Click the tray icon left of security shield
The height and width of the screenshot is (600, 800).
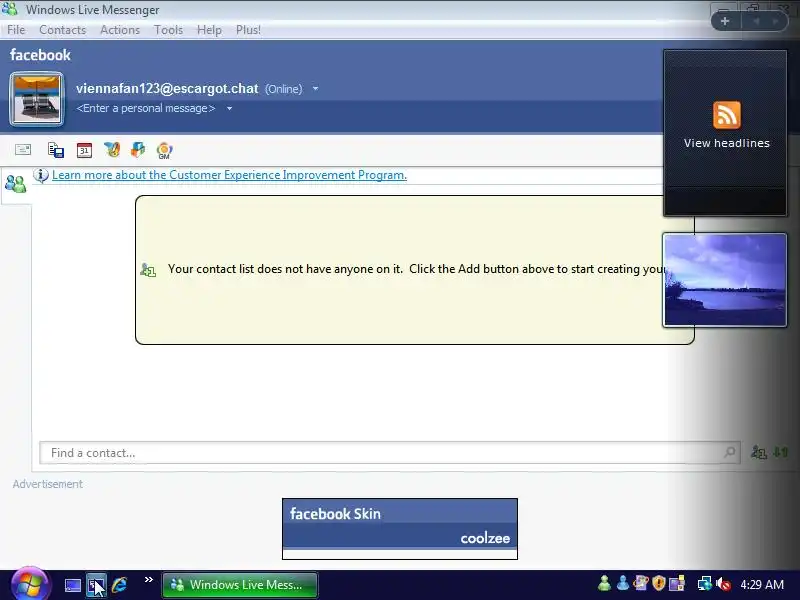coord(641,583)
